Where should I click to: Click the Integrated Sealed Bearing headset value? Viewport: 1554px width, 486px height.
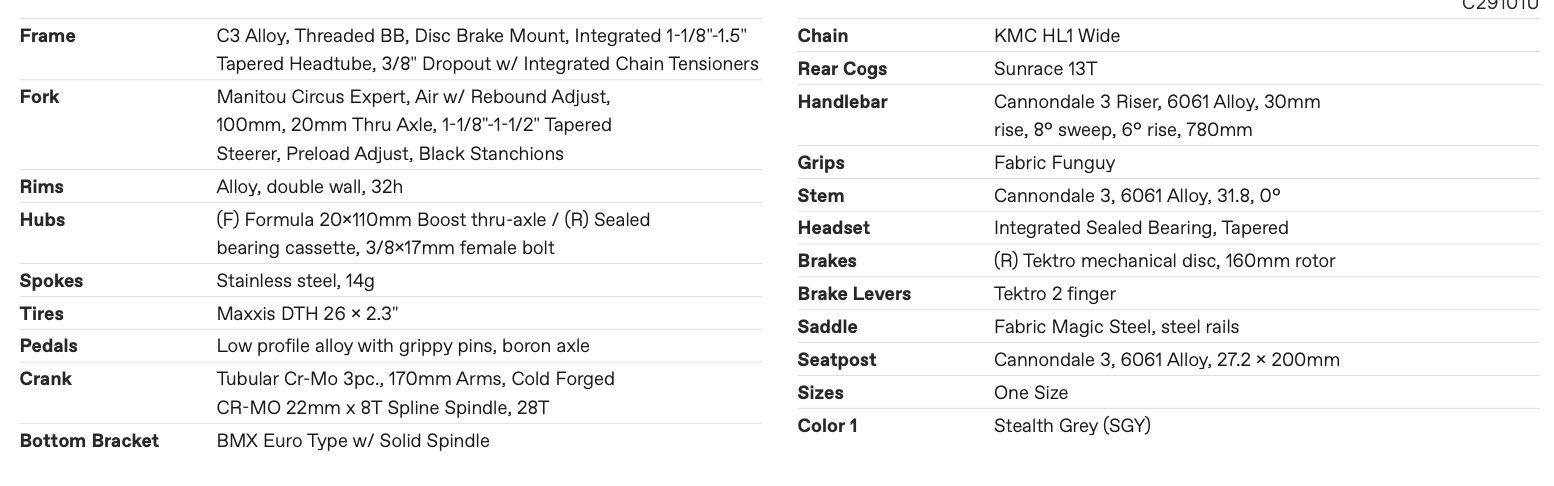pyautogui.click(x=1140, y=228)
